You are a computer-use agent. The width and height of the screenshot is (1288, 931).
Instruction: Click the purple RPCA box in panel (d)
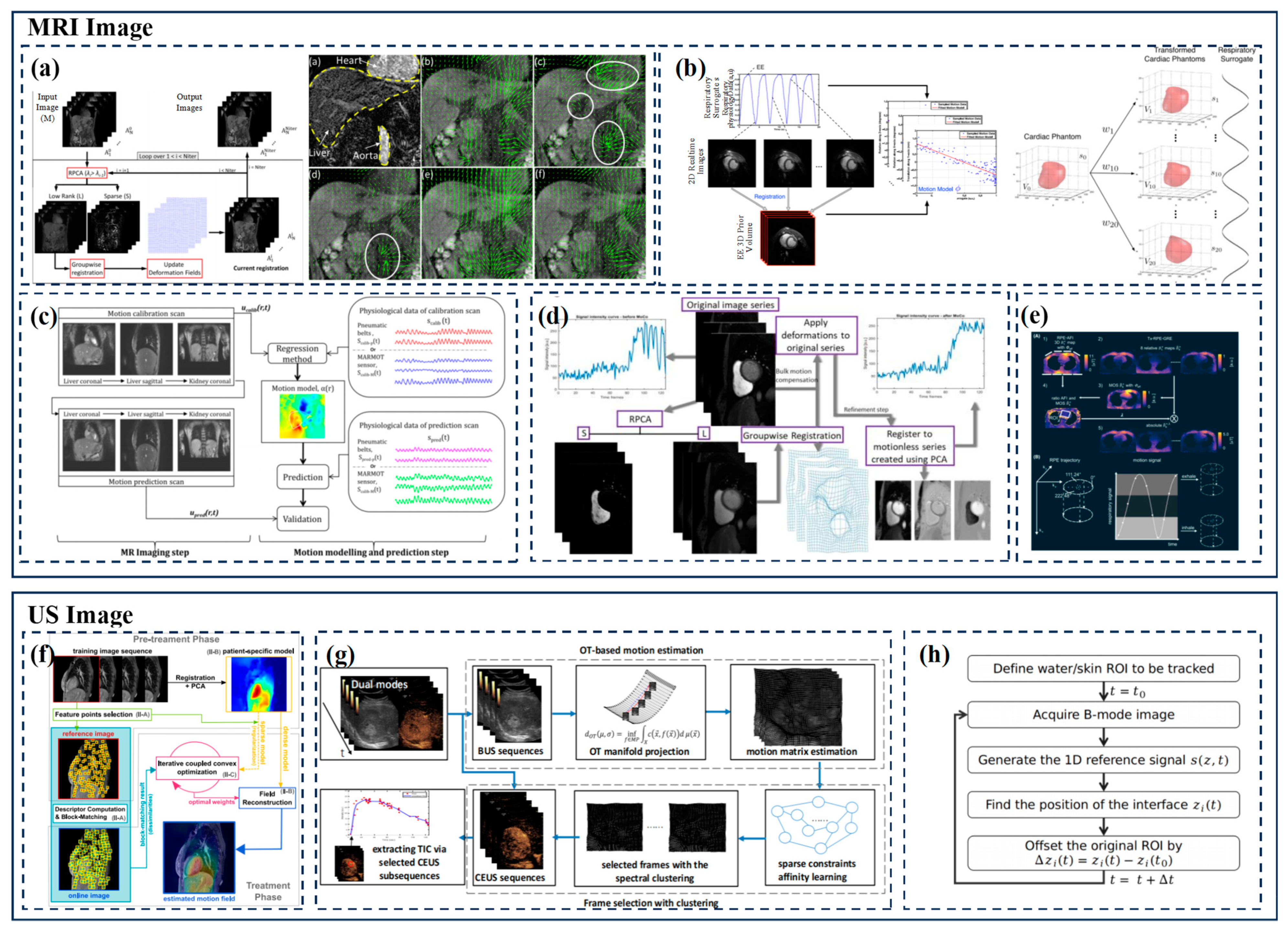click(x=639, y=419)
